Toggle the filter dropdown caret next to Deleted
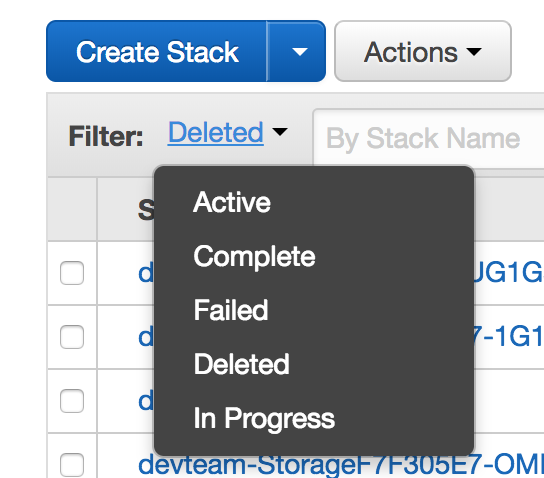The width and height of the screenshot is (544, 478). tap(280, 132)
